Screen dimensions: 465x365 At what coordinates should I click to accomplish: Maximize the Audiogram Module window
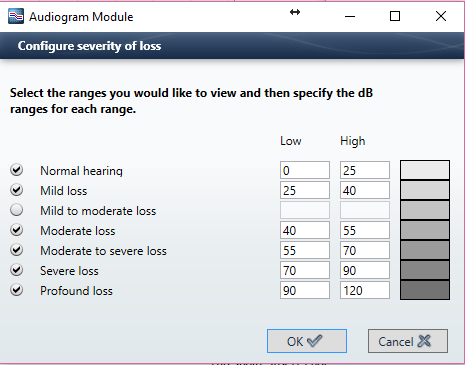pyautogui.click(x=395, y=16)
